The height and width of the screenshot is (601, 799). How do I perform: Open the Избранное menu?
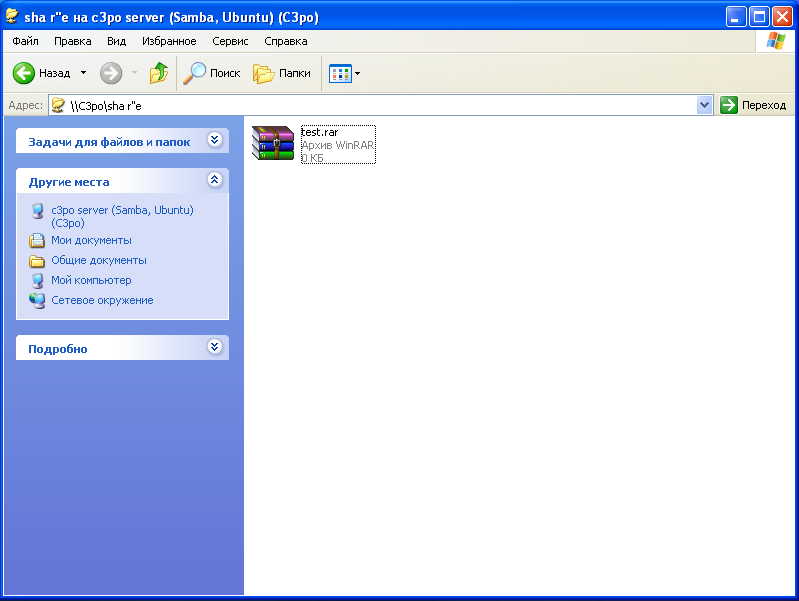pyautogui.click(x=169, y=41)
